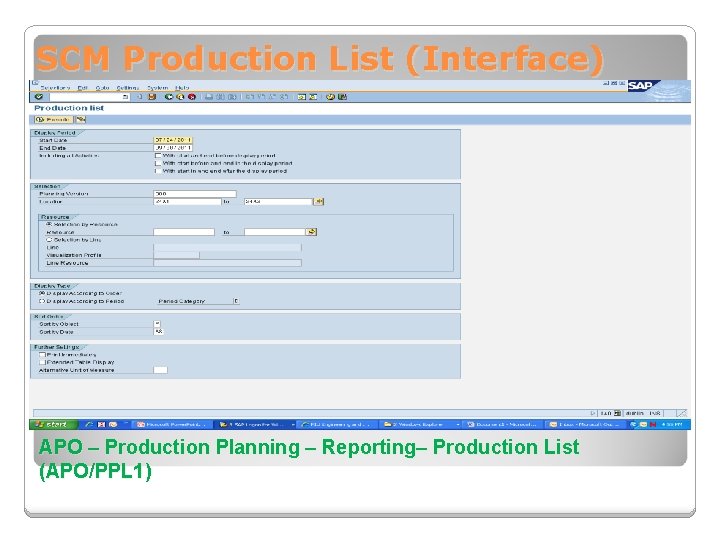Click the yellow Exit icon

pyautogui.click(x=180, y=97)
